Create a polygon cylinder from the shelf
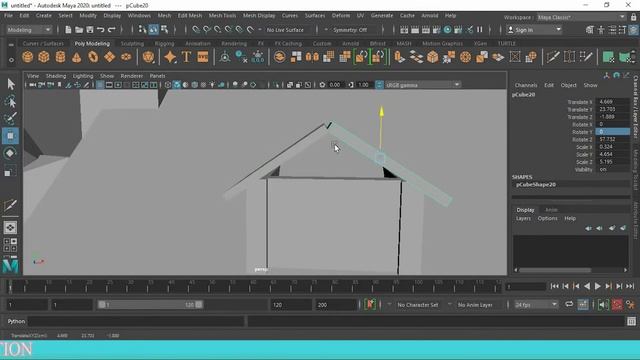 pyautogui.click(x=60, y=57)
